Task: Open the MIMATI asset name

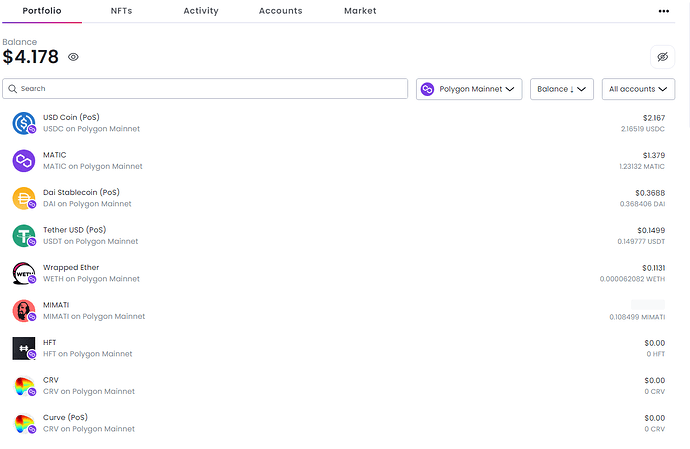Action: tap(56, 305)
